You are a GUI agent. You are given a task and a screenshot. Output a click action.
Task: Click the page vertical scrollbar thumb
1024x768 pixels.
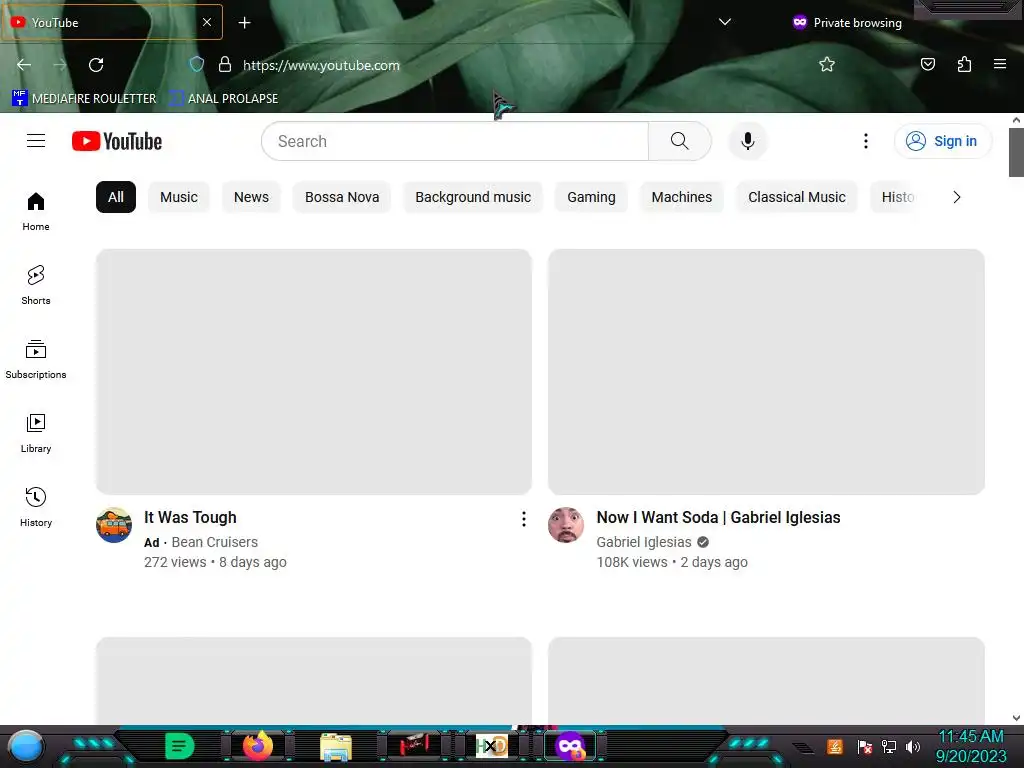point(1016,152)
